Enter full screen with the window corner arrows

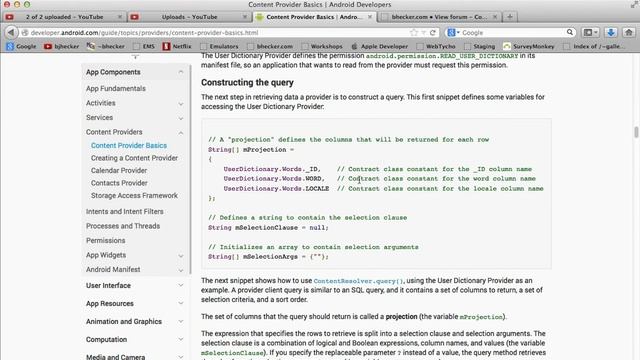(634, 4)
